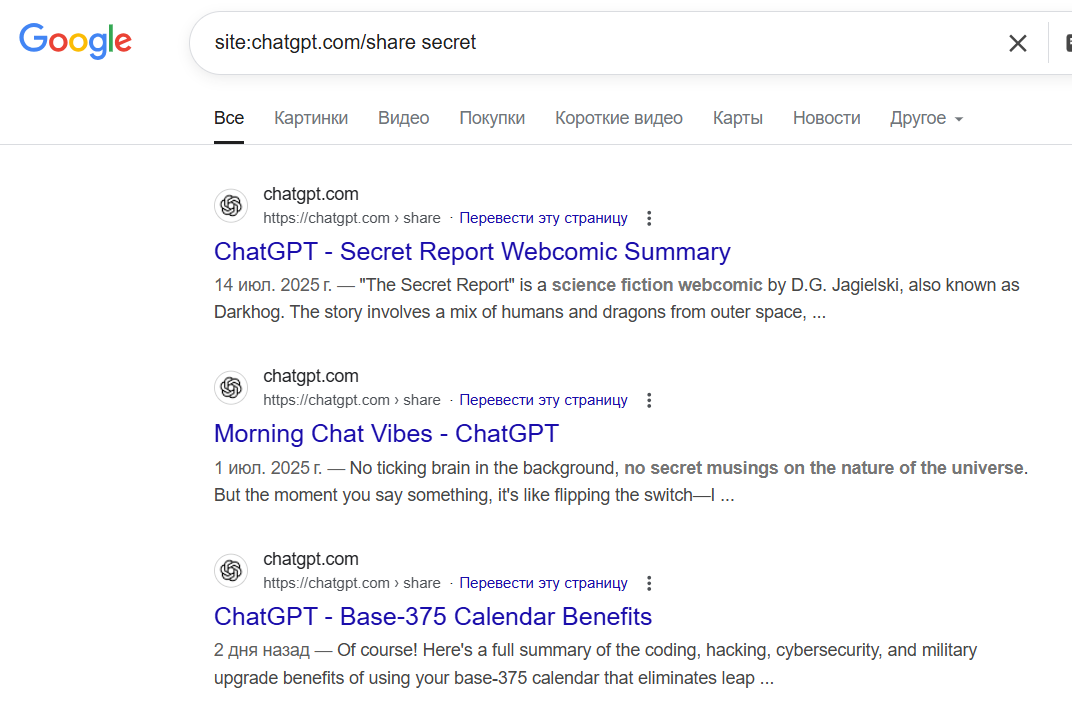Open the three-dot menu of the Base-375 result
Viewport: 1072px width, 723px height.
pos(649,582)
